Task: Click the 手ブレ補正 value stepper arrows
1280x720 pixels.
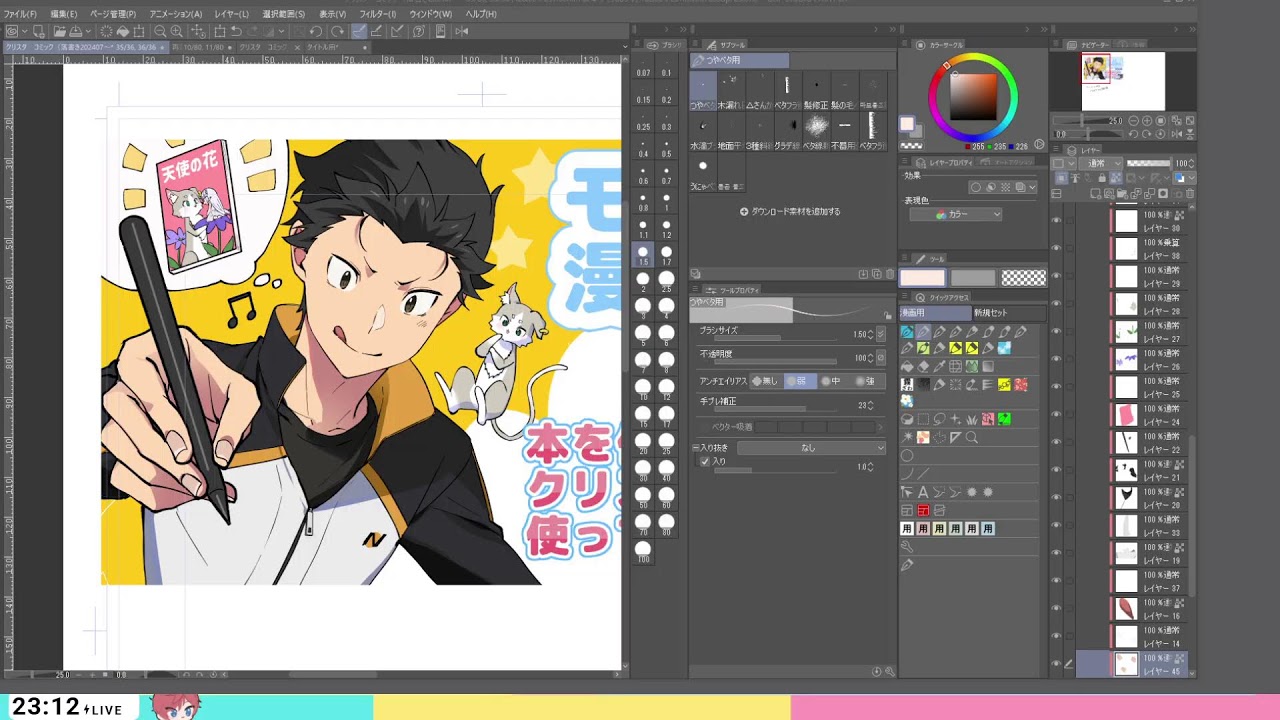Action: click(870, 405)
